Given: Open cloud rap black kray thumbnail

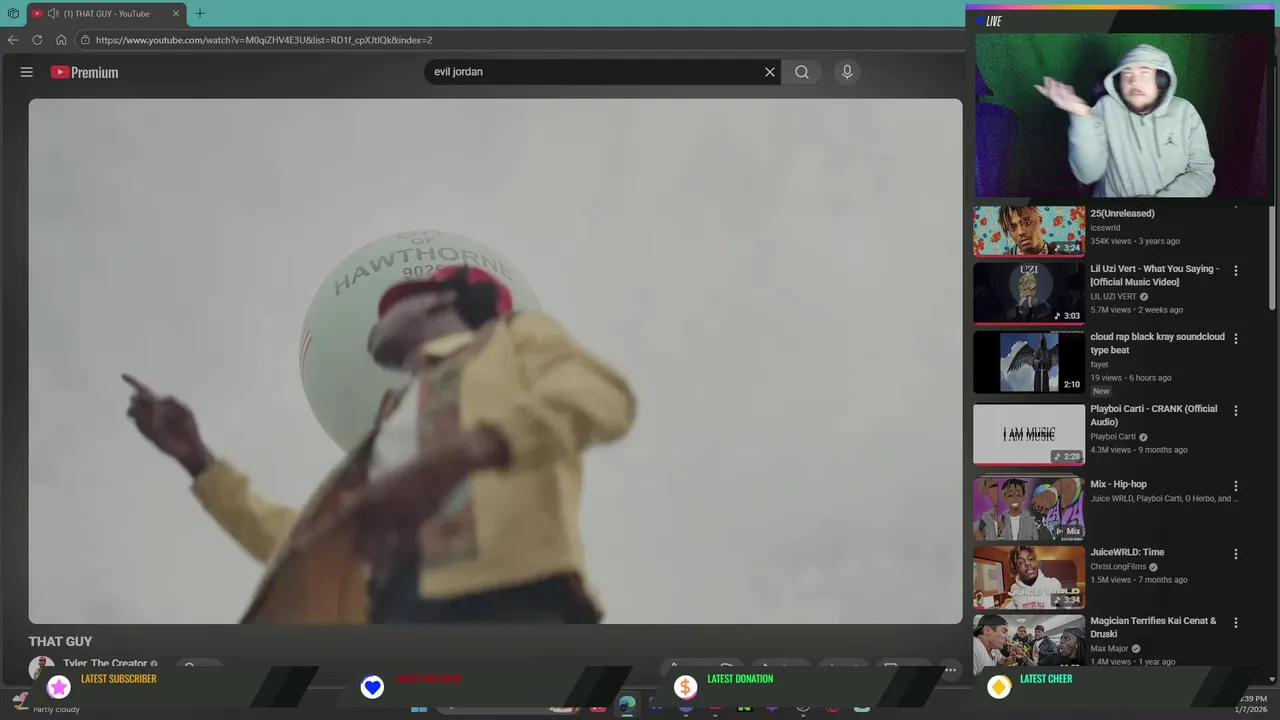Looking at the screenshot, I should tap(1029, 362).
